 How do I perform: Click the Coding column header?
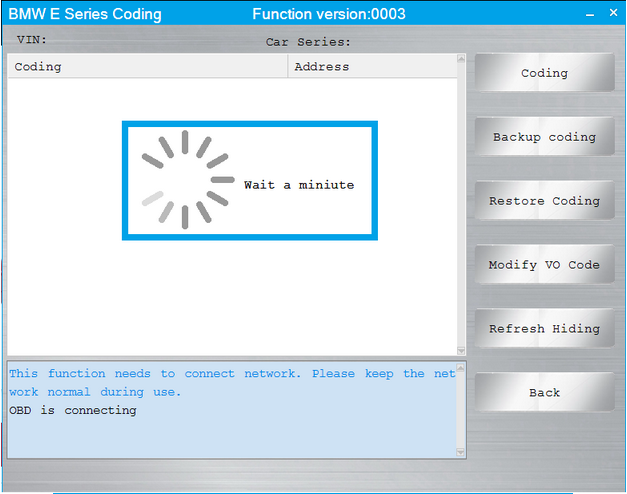pyautogui.click(x=148, y=66)
